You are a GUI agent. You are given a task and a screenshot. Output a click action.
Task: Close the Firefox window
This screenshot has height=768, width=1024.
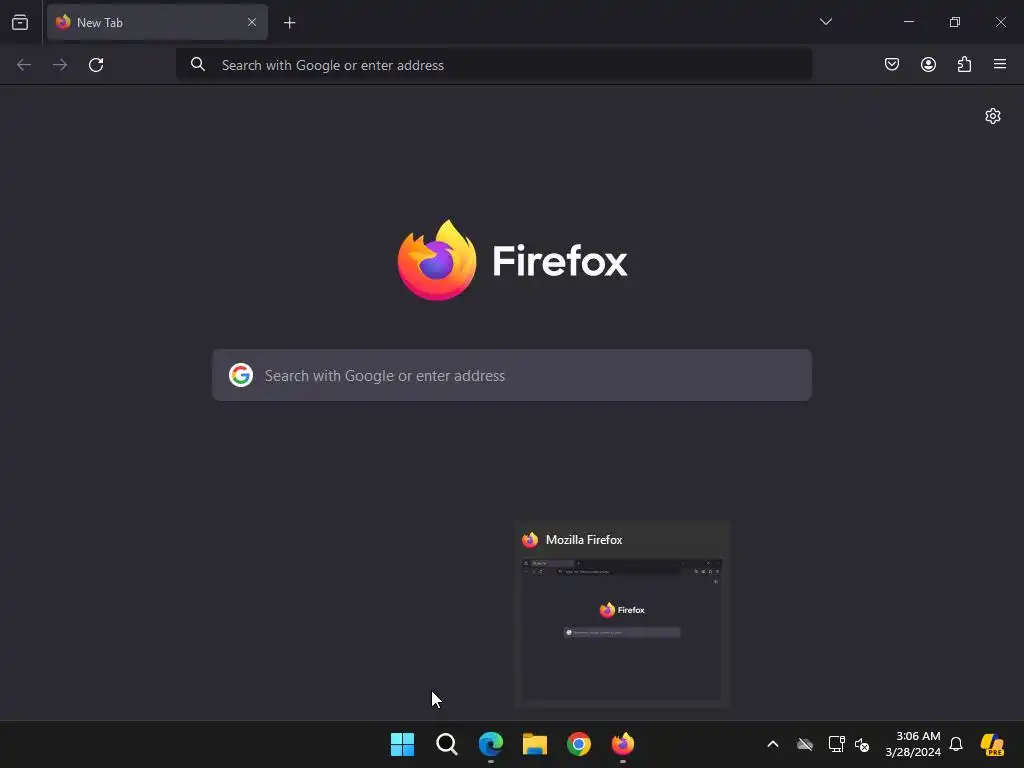1000,22
